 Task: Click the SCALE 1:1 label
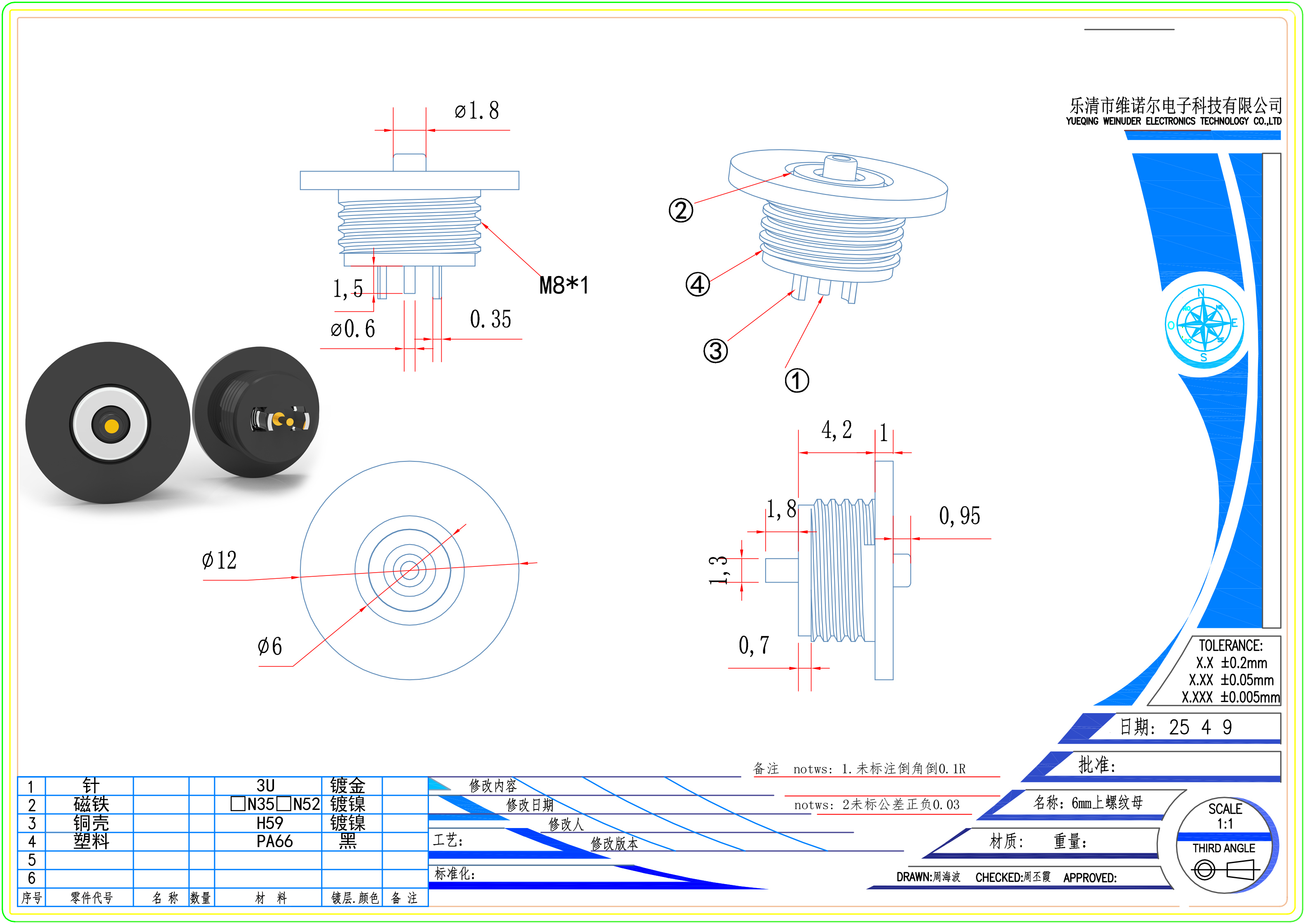[1225, 816]
